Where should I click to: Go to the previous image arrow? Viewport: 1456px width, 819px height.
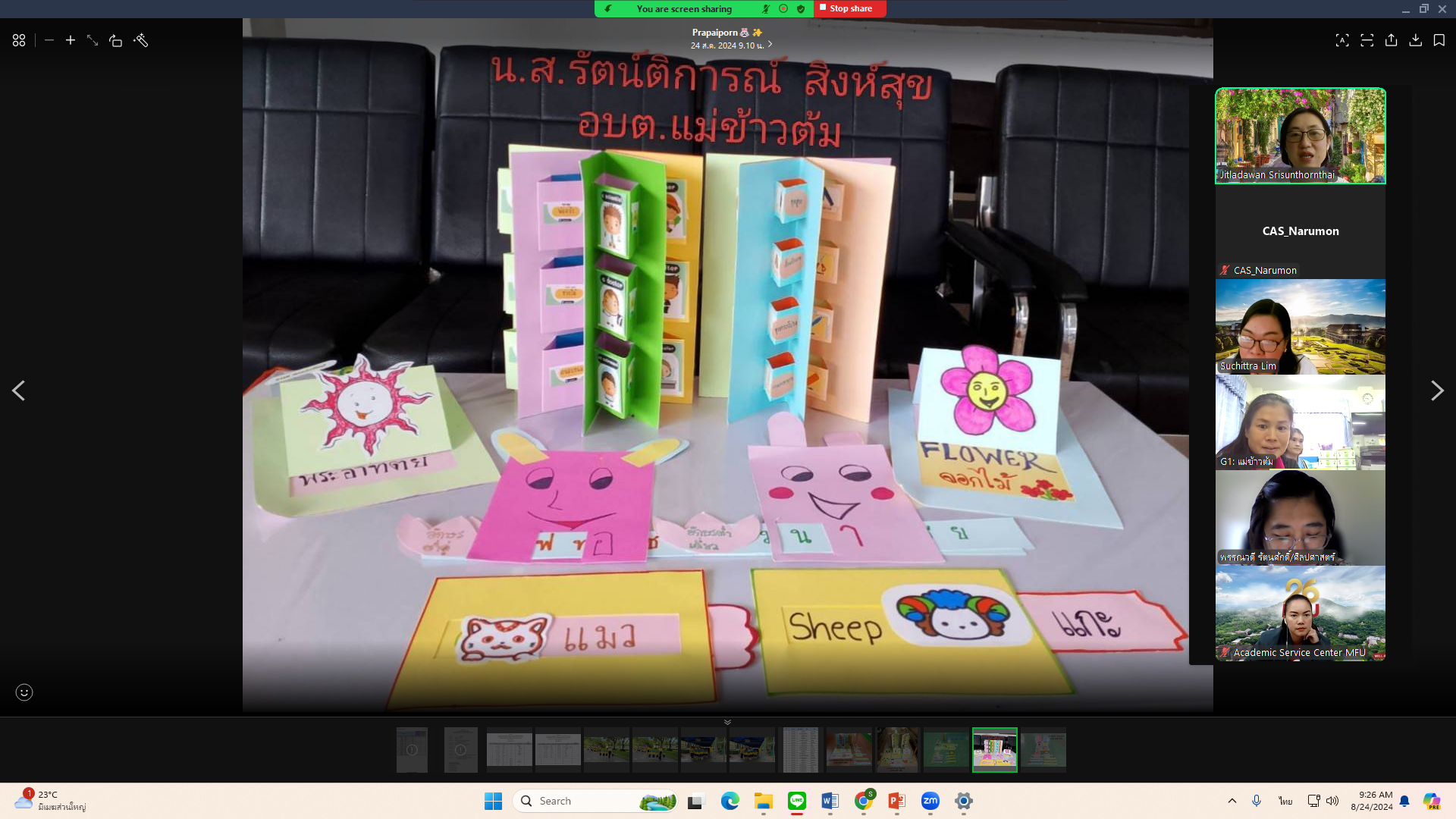pyautogui.click(x=19, y=391)
